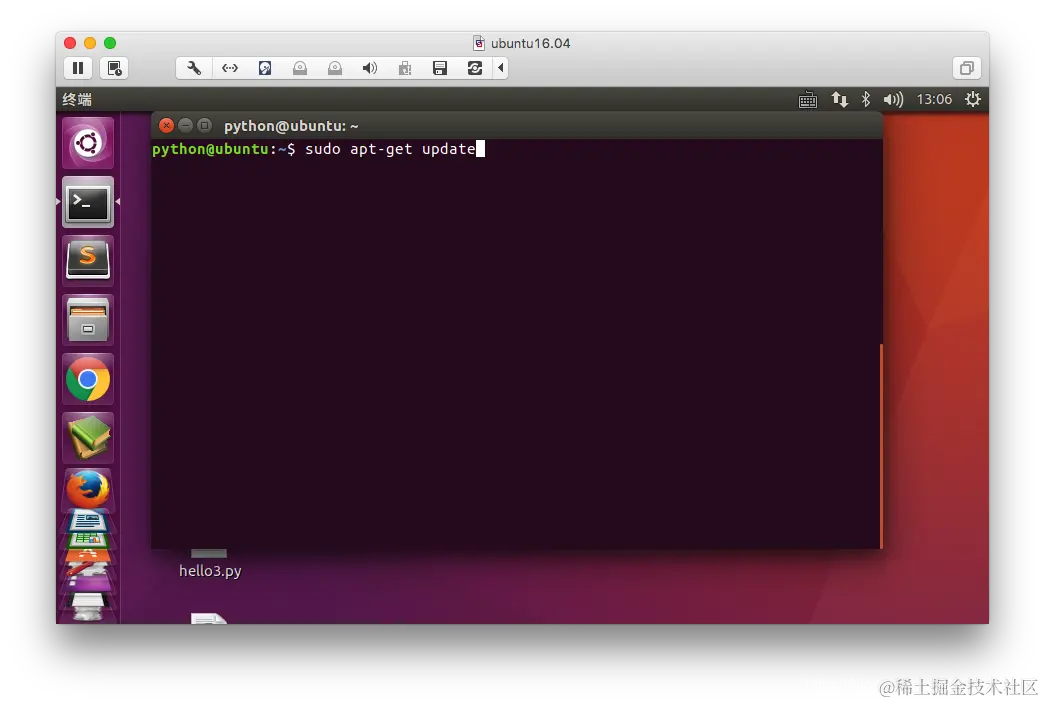Switch to Unity/single window view button
Image resolution: width=1045 pixels, height=704 pixels.
(966, 68)
